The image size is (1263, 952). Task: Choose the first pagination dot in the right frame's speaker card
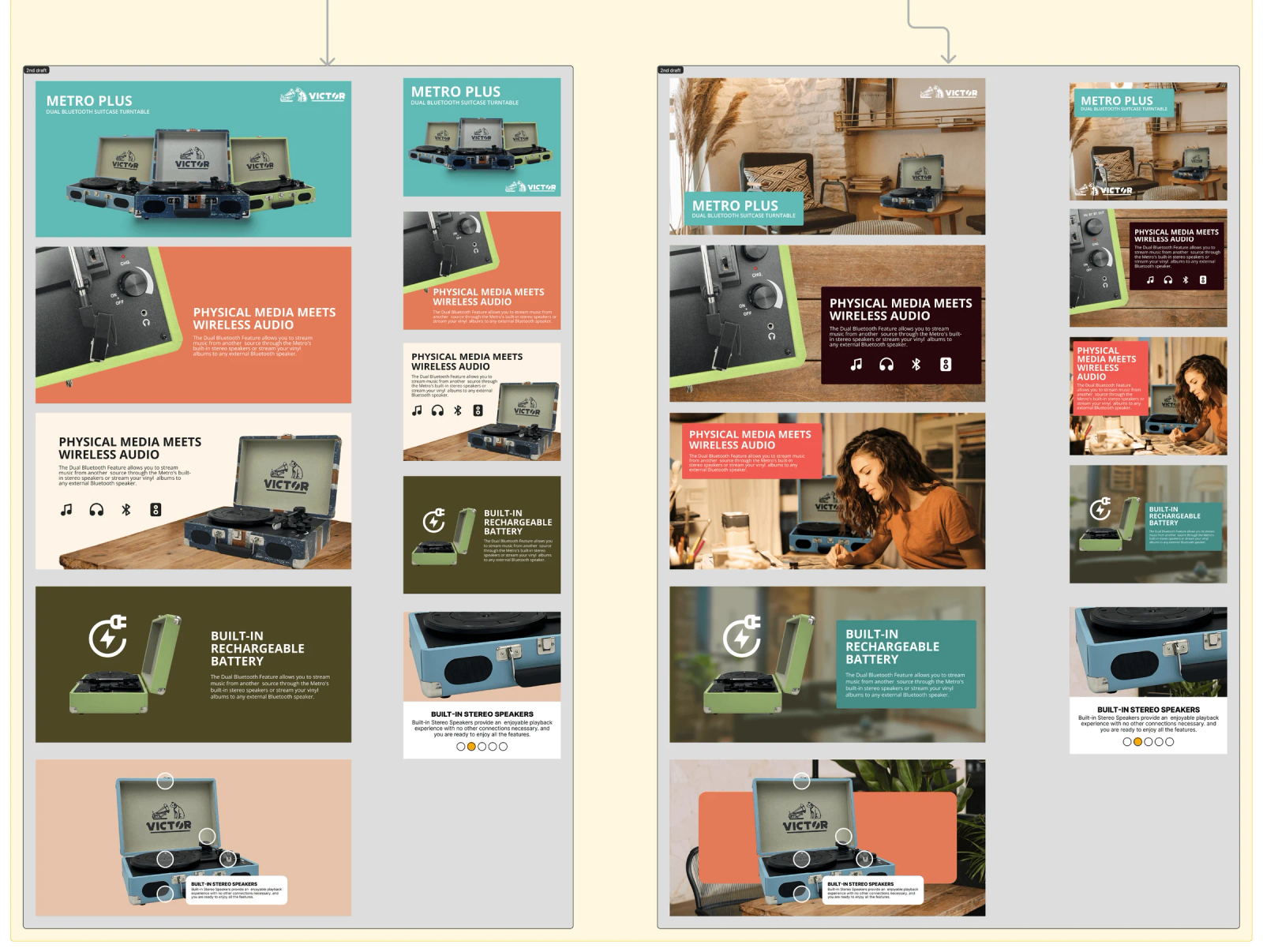(x=1127, y=742)
